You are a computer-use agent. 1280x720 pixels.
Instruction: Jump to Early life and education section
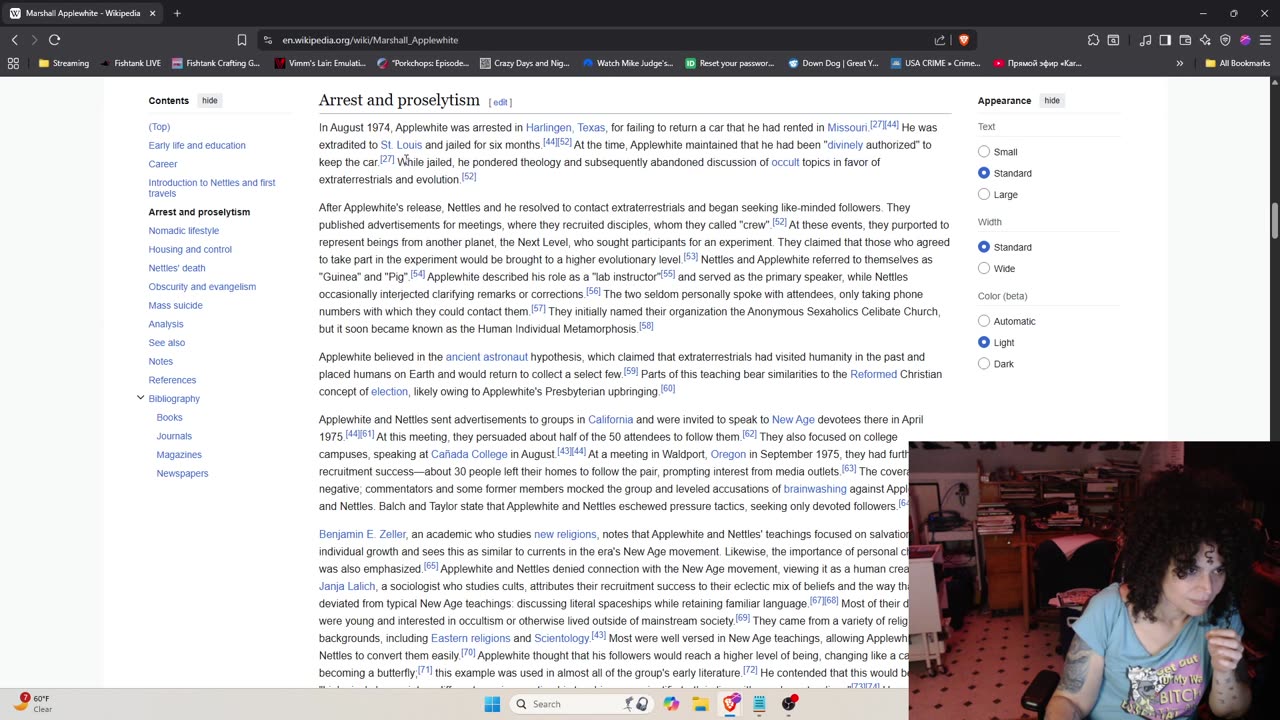197,145
